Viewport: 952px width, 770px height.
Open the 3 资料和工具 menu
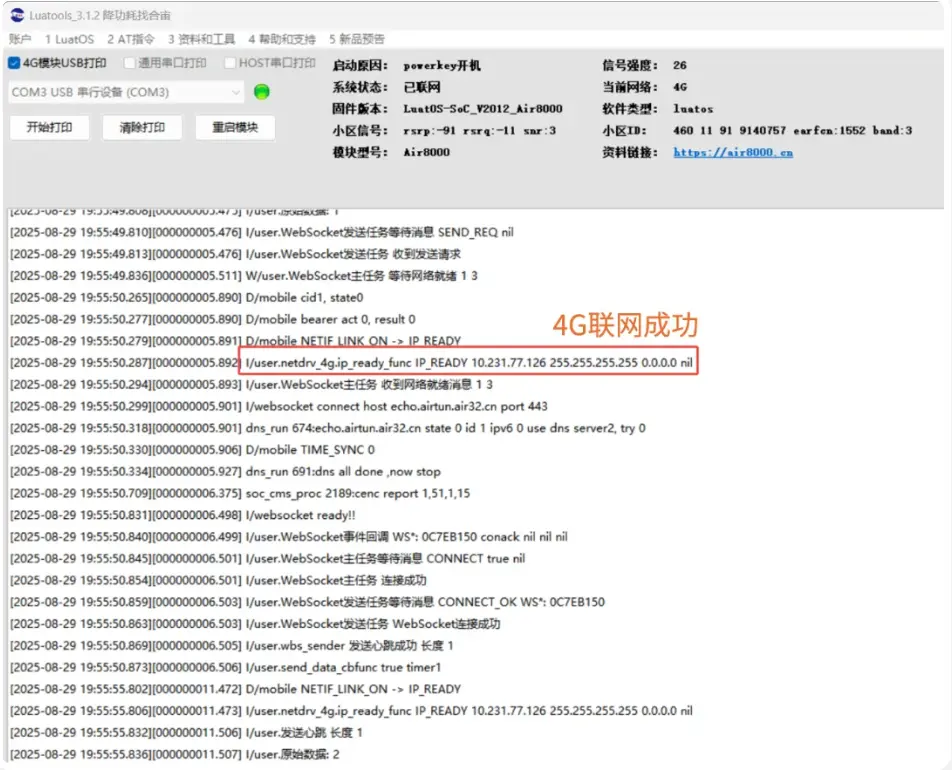coord(201,39)
